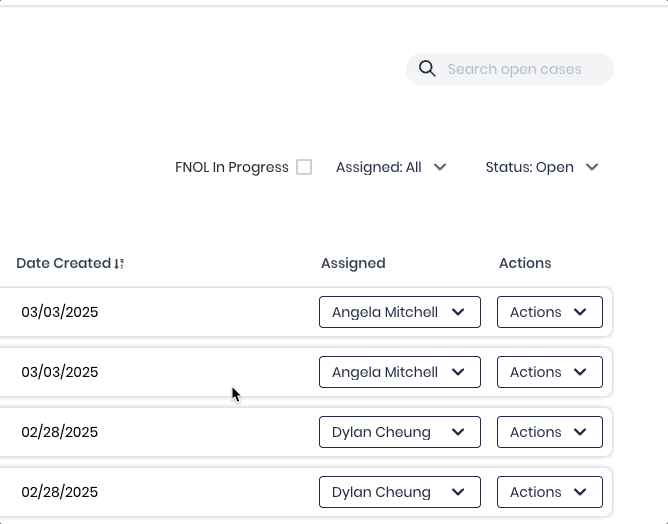Open the 'Status: Open' filter dropdown
Screen dimensions: 668x524
[x=541, y=168]
